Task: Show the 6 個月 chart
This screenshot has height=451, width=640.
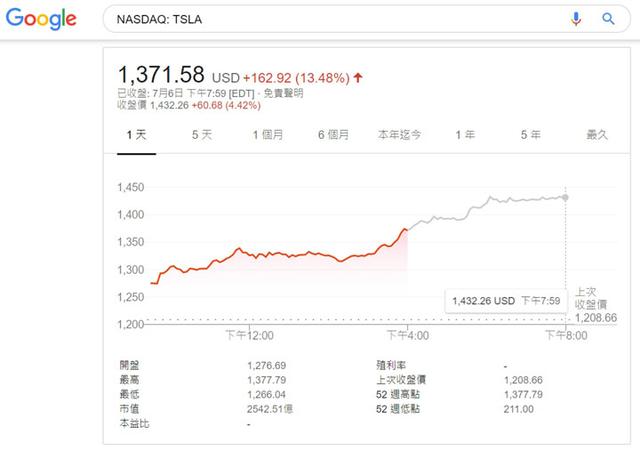Action: [x=333, y=134]
